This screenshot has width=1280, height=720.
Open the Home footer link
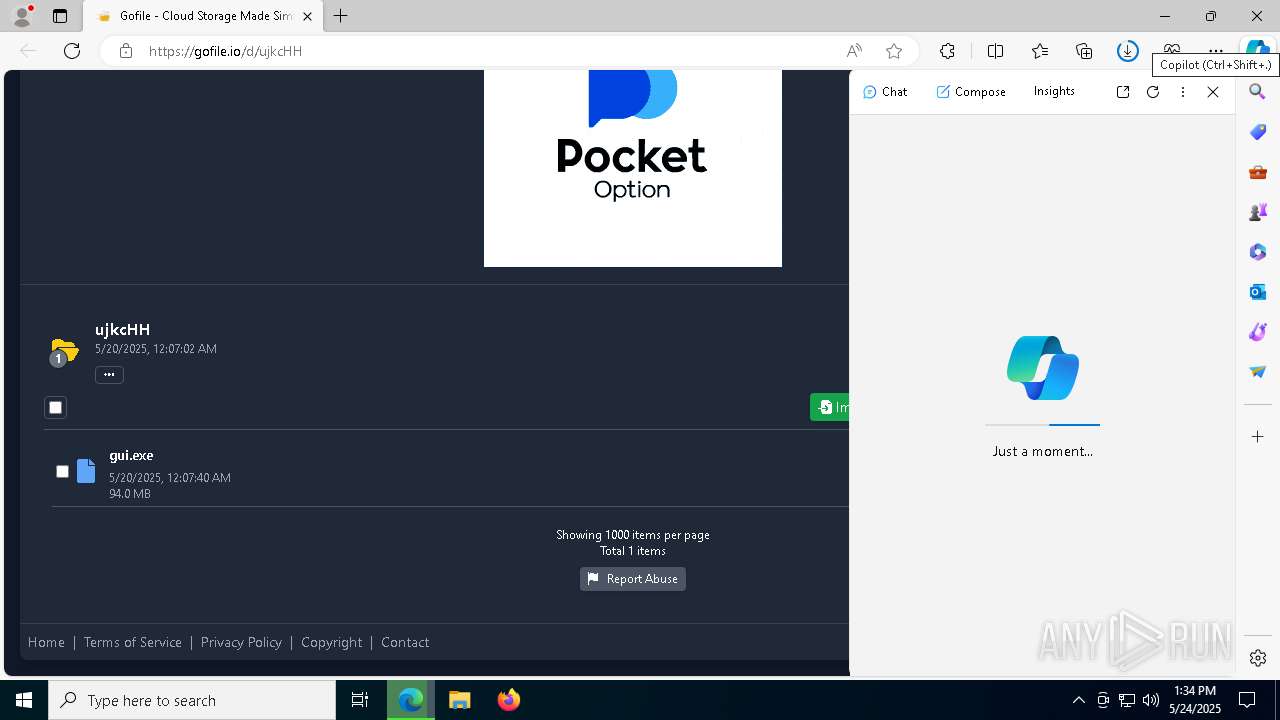coord(46,642)
